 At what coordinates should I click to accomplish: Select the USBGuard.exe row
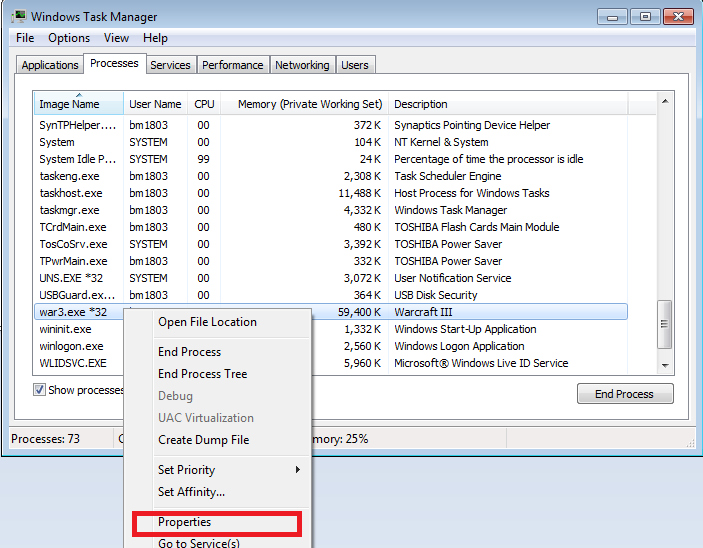331,295
